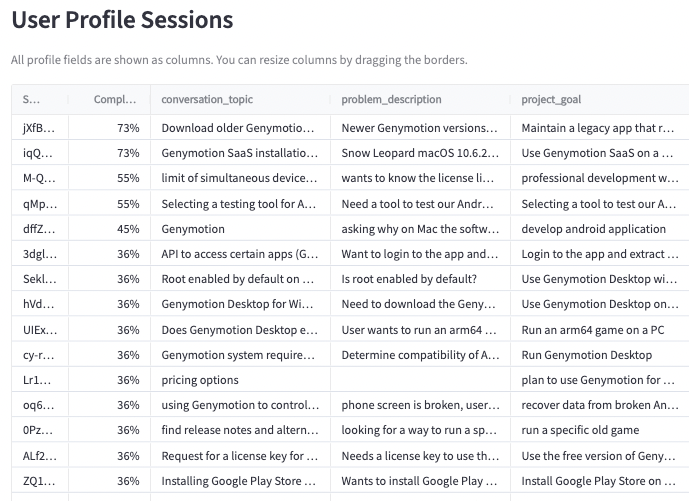This screenshot has width=689, height=501.
Task: Click the 'limit of simultaneous device...' cell
Action: [240, 178]
